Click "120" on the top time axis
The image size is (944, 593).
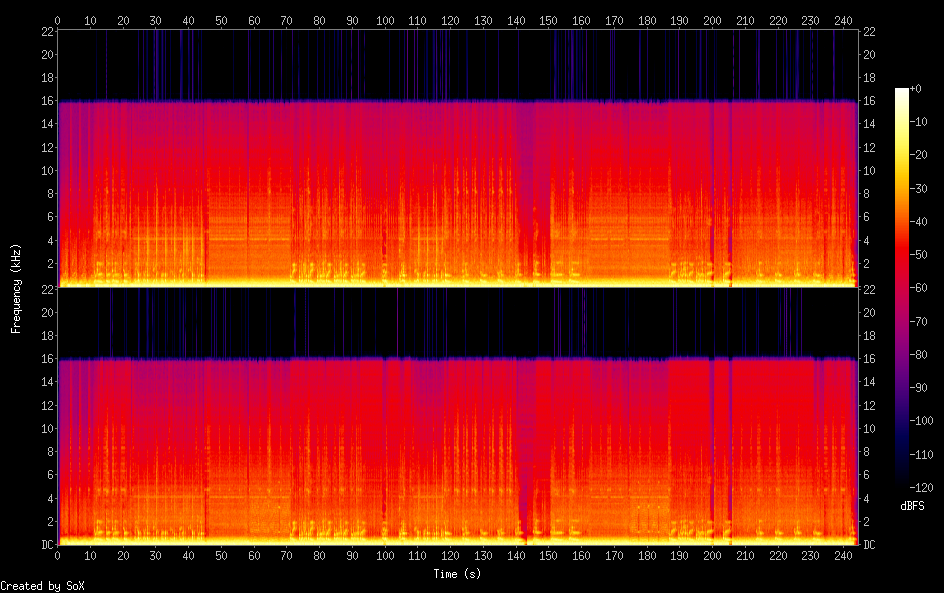(450, 20)
